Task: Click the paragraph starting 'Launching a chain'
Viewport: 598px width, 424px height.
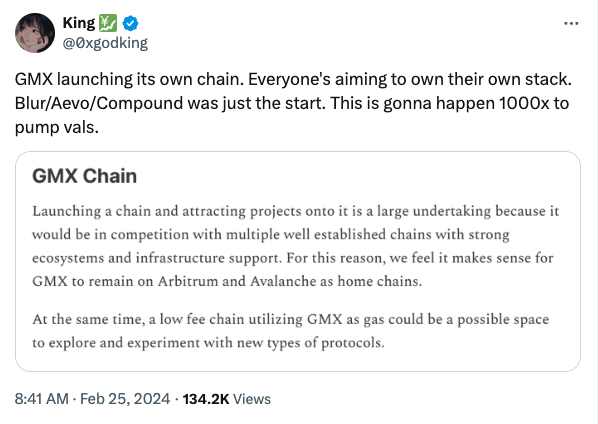Action: [296, 246]
